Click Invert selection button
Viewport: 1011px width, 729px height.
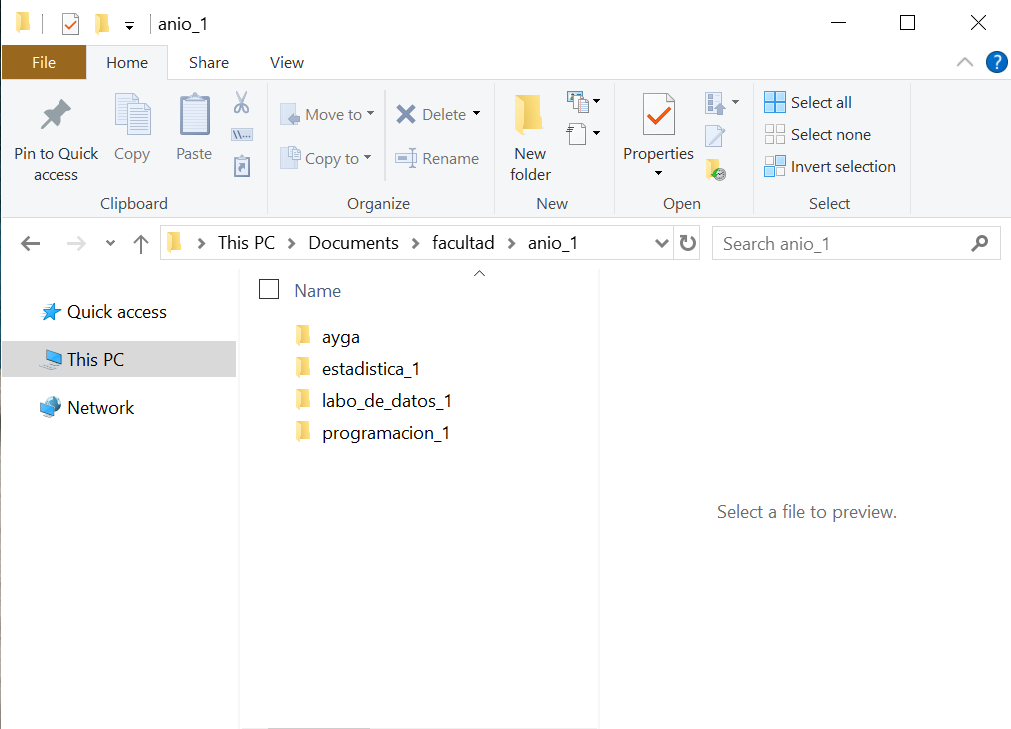830,166
